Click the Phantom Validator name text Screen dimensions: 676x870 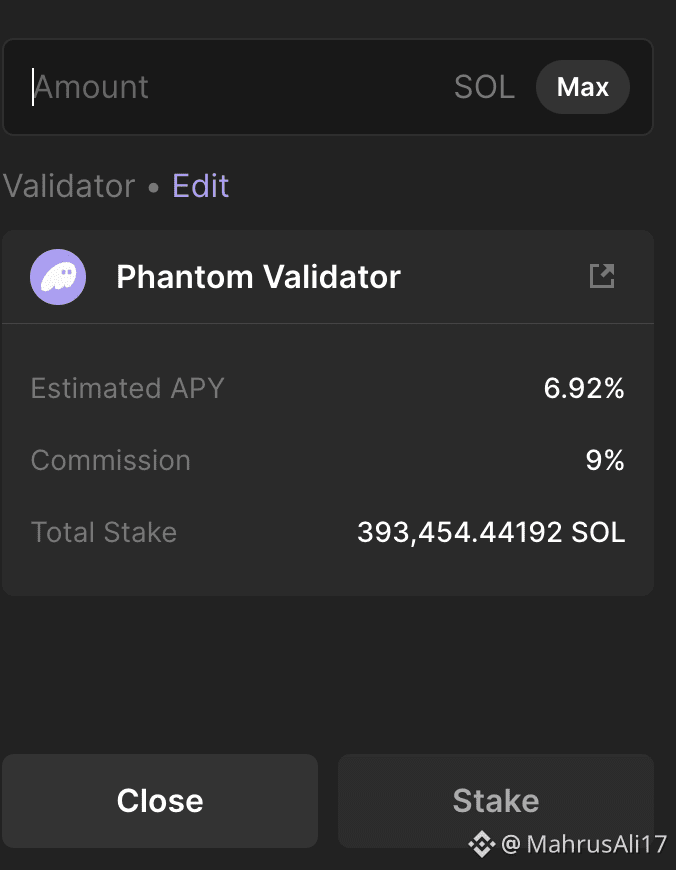point(258,277)
